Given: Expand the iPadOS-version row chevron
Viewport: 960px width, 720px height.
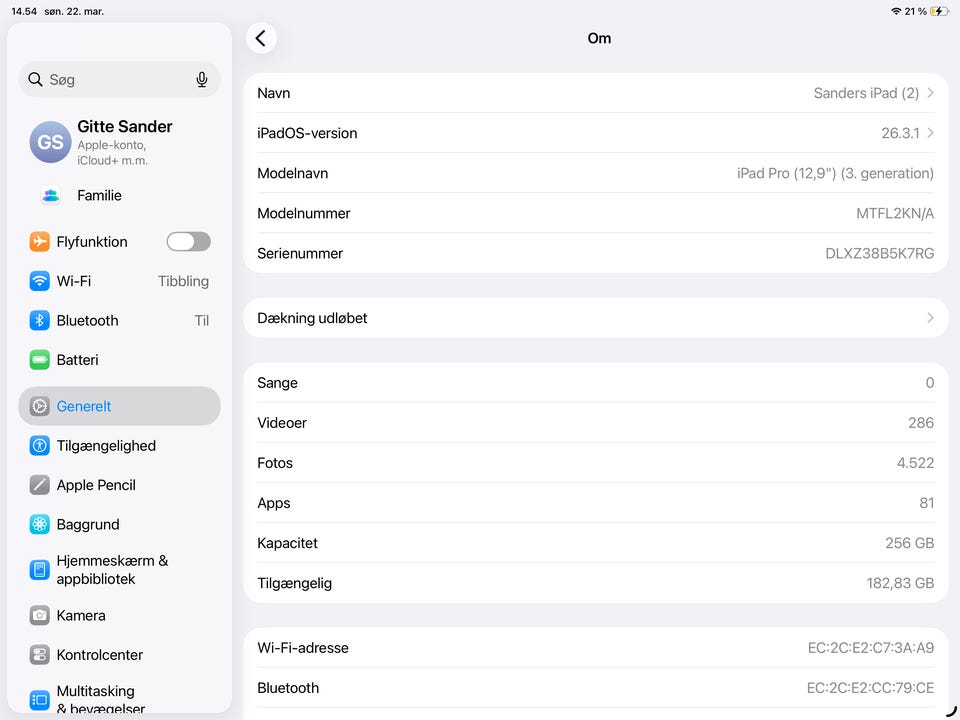Looking at the screenshot, I should [931, 133].
